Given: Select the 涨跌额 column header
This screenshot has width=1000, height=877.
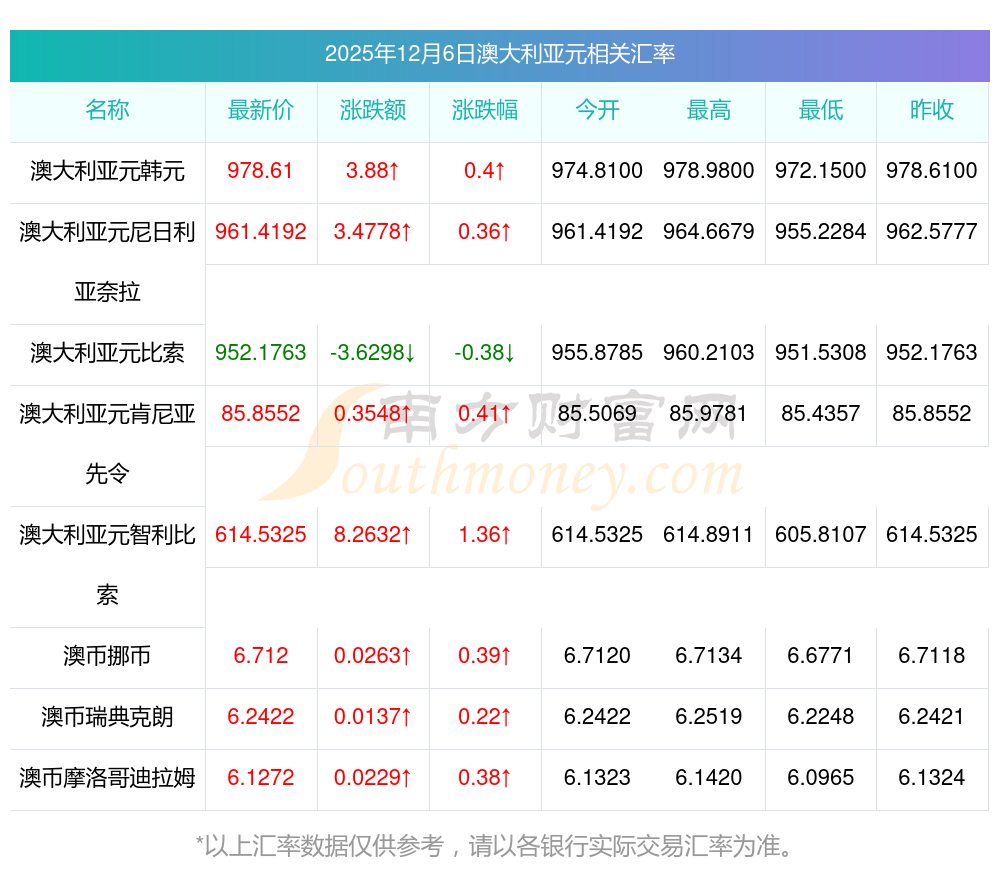Looking at the screenshot, I should tap(373, 110).
